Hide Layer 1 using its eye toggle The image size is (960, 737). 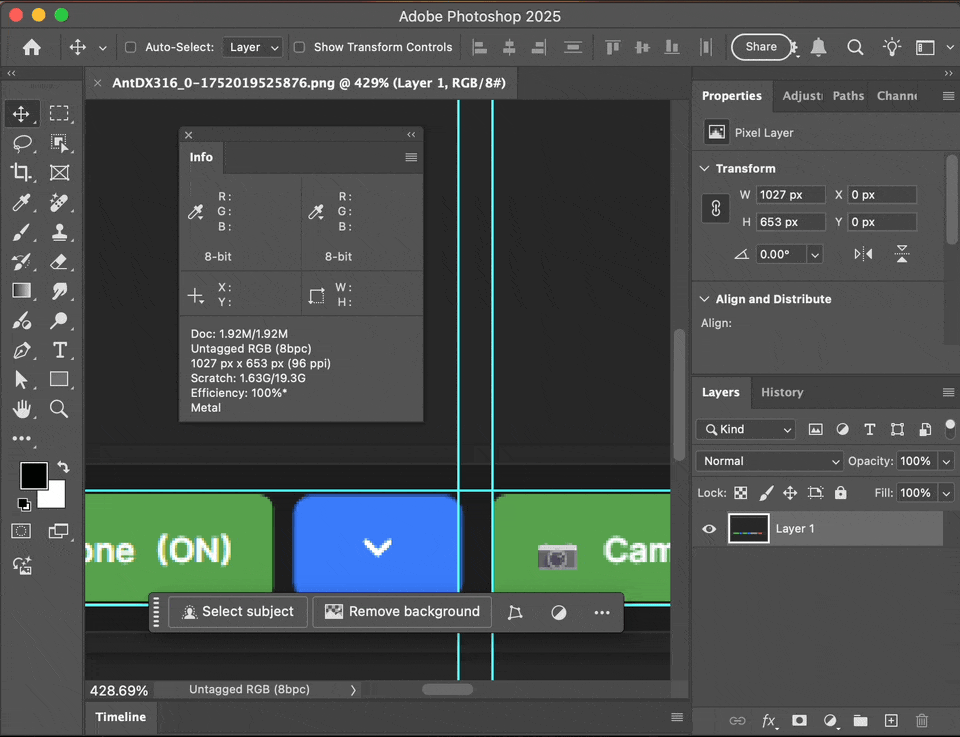point(709,529)
